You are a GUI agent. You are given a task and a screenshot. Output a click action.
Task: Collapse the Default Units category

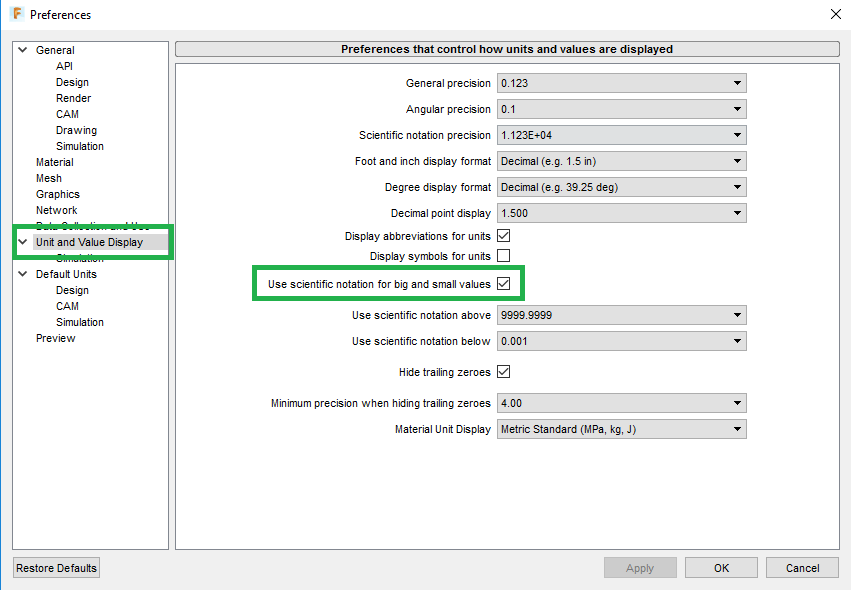coord(22,273)
